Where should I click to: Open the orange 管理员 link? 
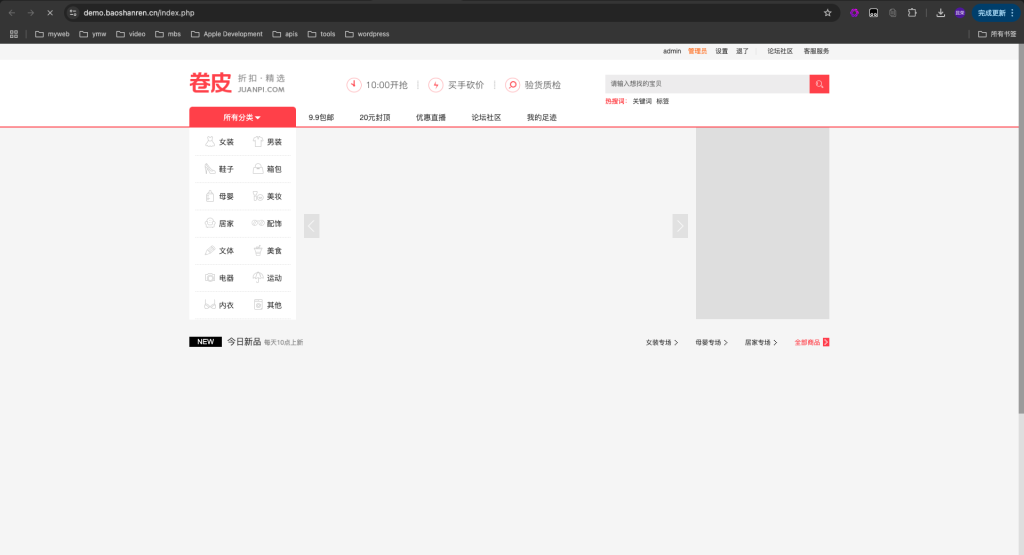(x=697, y=51)
